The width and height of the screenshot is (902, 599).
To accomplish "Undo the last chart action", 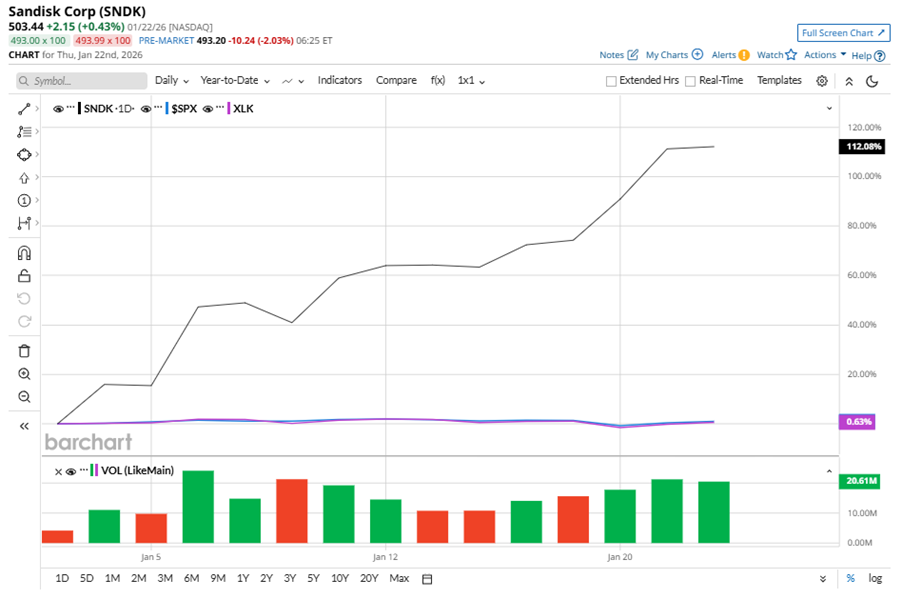I will tap(24, 299).
